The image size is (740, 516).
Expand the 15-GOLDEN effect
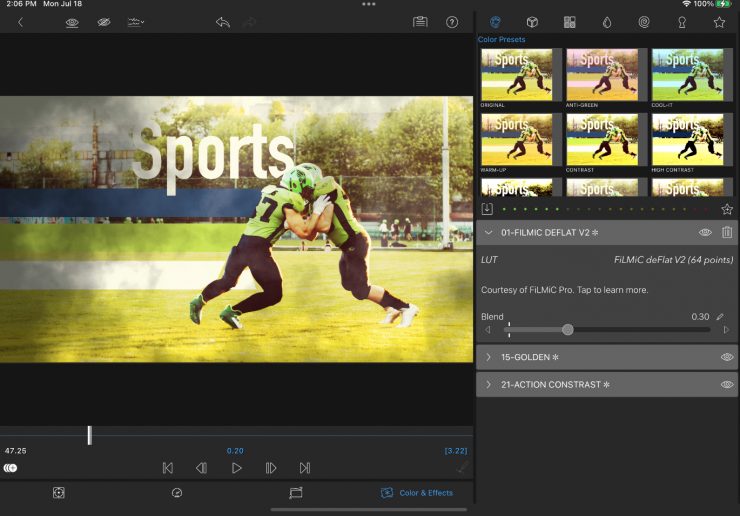(x=489, y=357)
